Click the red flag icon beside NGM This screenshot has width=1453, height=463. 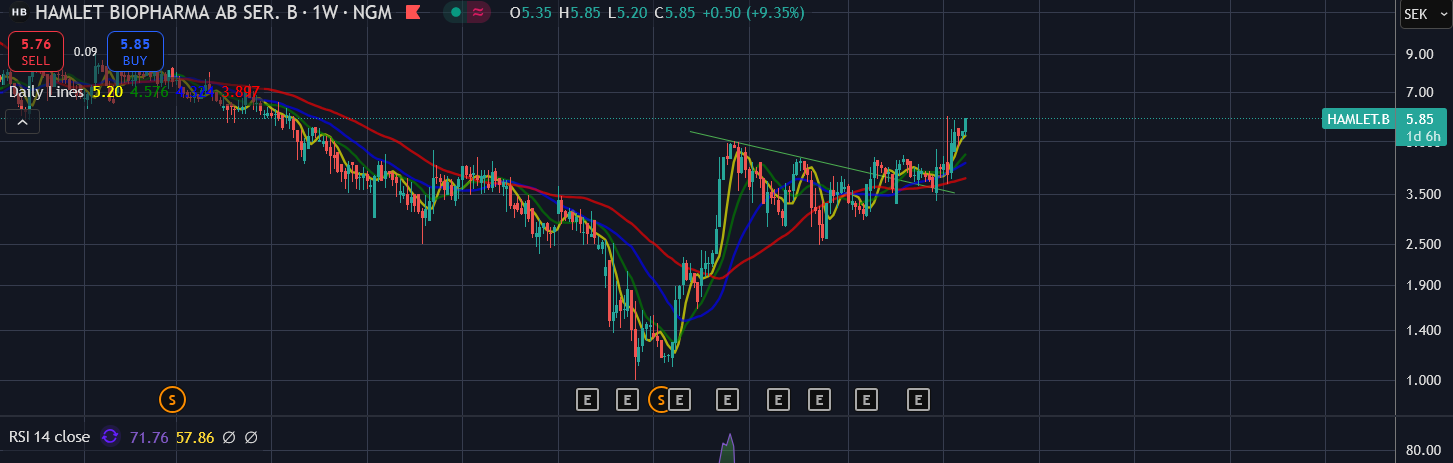point(412,13)
